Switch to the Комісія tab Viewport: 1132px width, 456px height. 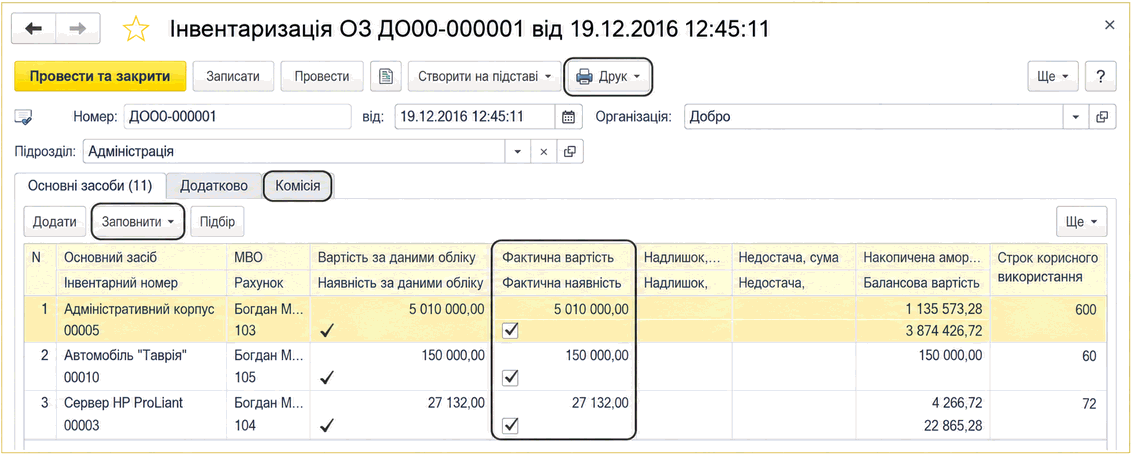(x=298, y=185)
